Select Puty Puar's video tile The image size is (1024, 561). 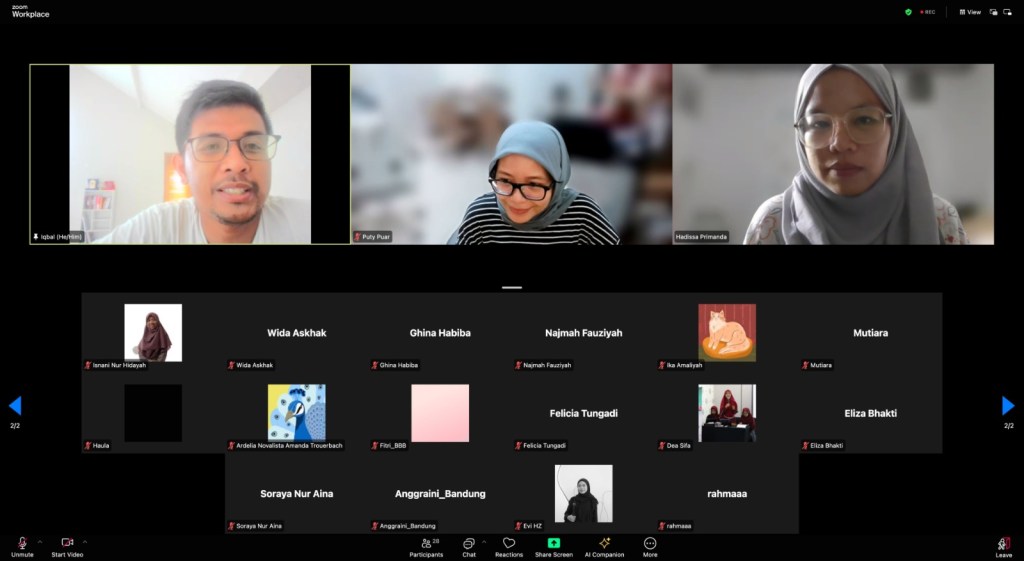[511, 154]
